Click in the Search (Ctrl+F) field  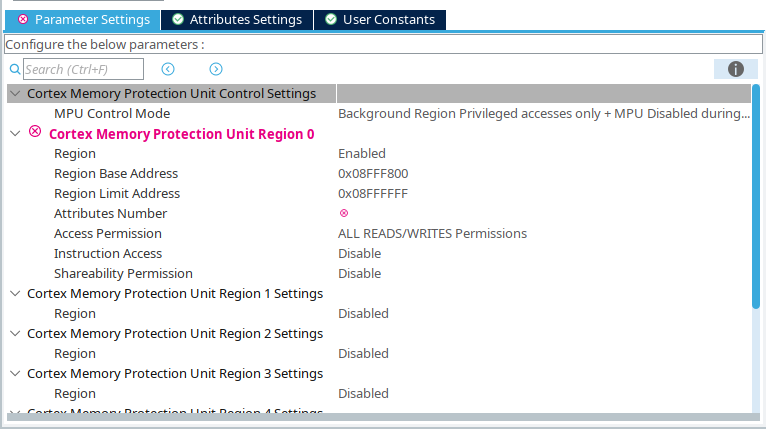[84, 69]
